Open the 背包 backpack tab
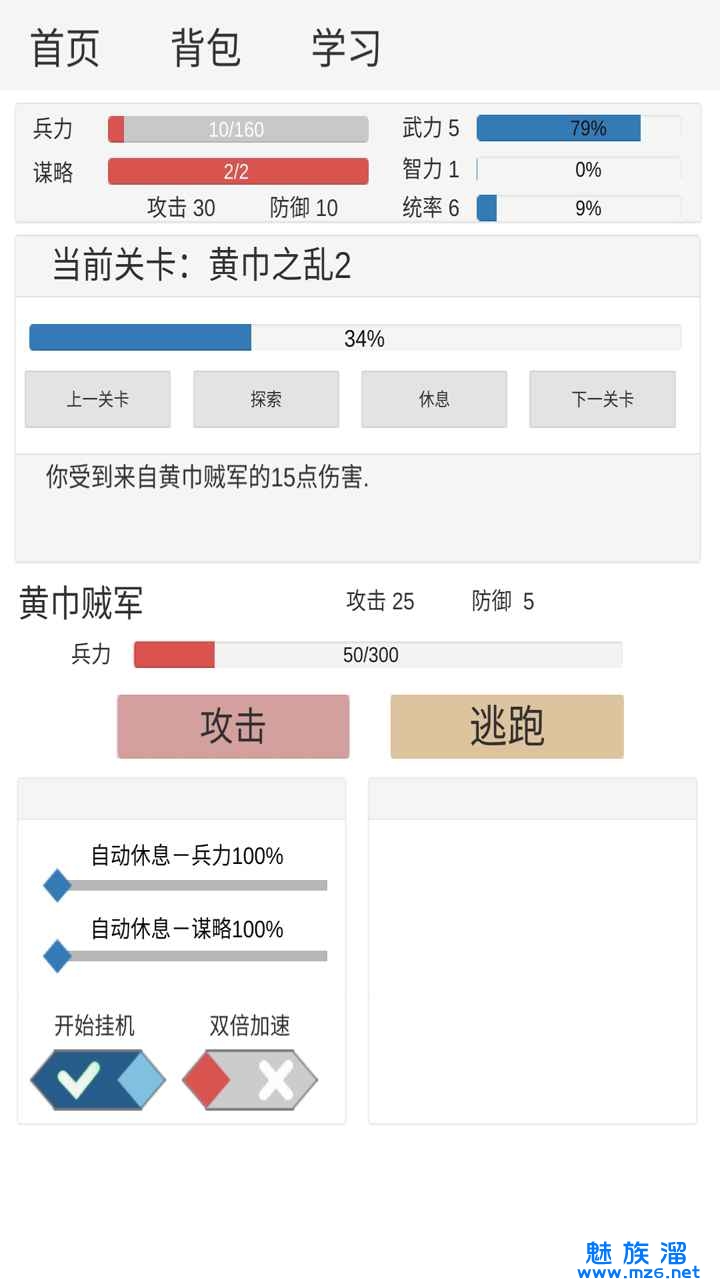The height and width of the screenshot is (1280, 720). point(206,48)
